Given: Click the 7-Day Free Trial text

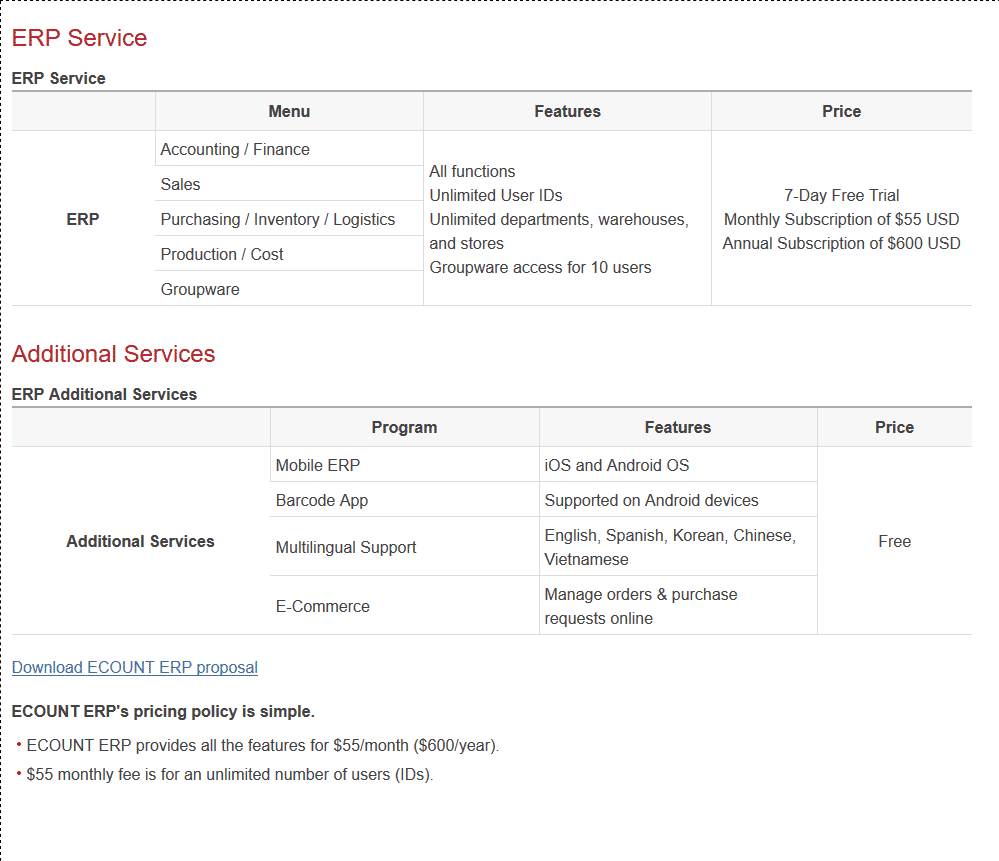Looking at the screenshot, I should click(841, 195).
